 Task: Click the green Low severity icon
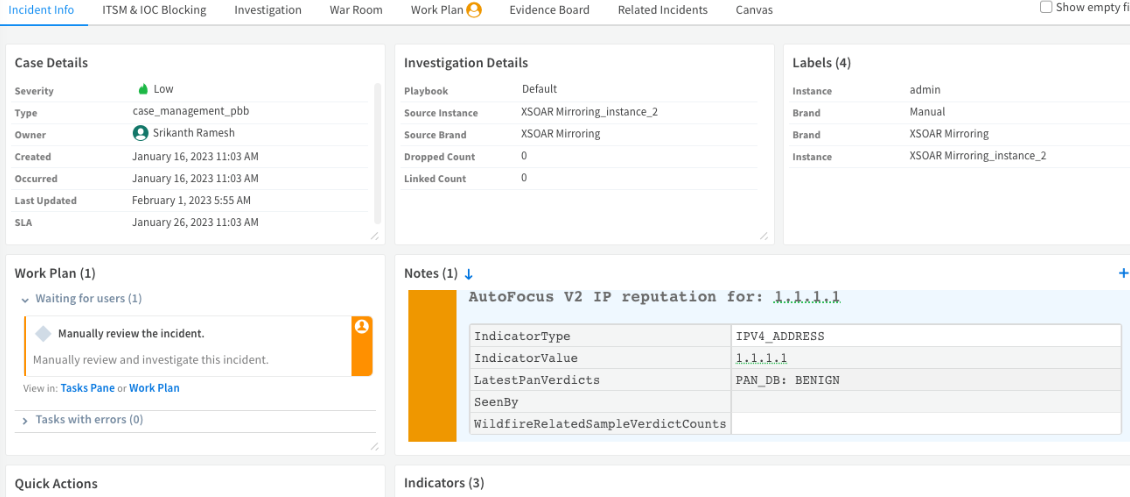[143, 89]
